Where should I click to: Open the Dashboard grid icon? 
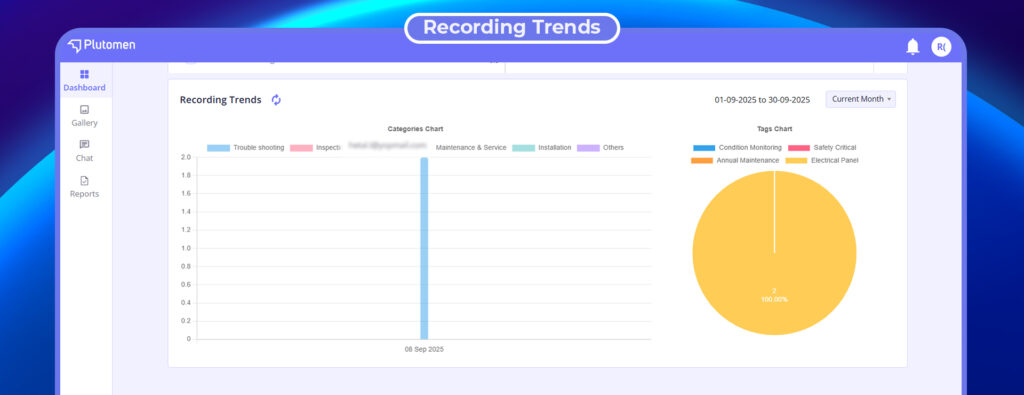coord(84,74)
